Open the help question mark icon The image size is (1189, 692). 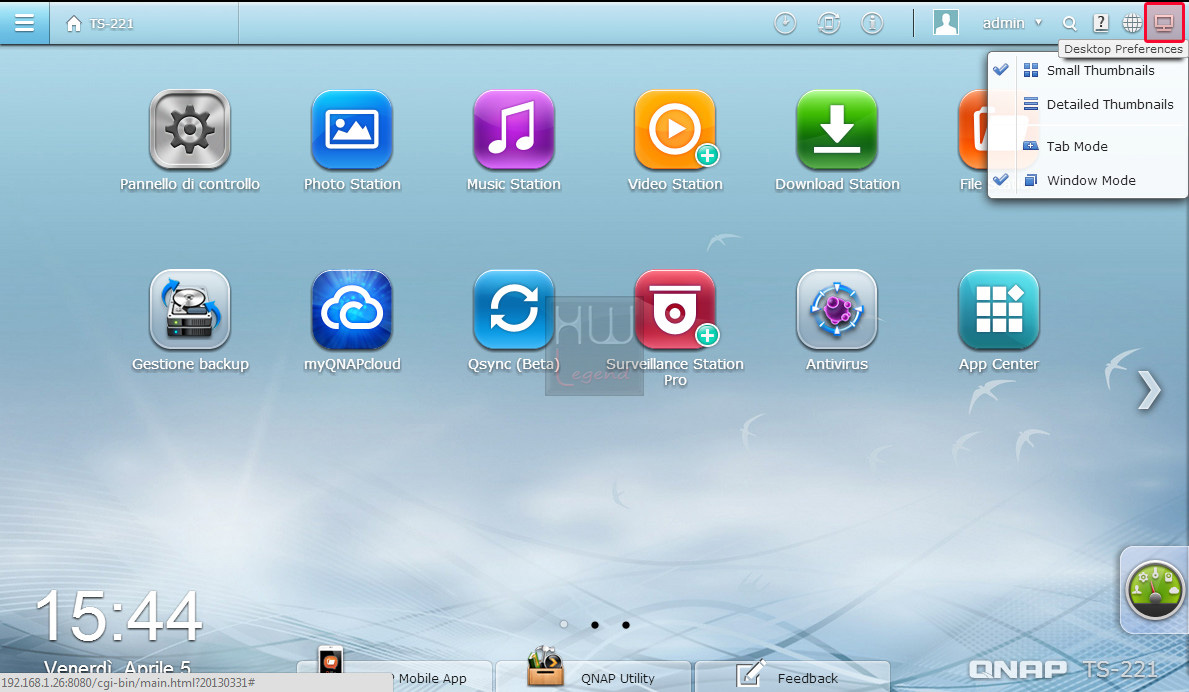[x=1100, y=23]
